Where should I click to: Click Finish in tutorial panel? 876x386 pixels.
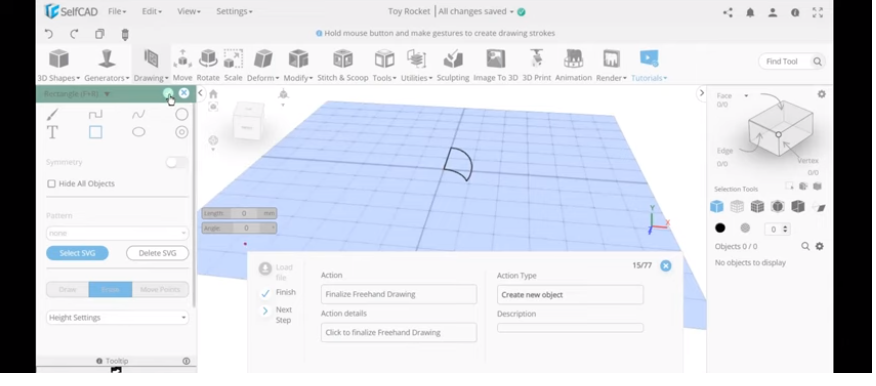coord(278,292)
